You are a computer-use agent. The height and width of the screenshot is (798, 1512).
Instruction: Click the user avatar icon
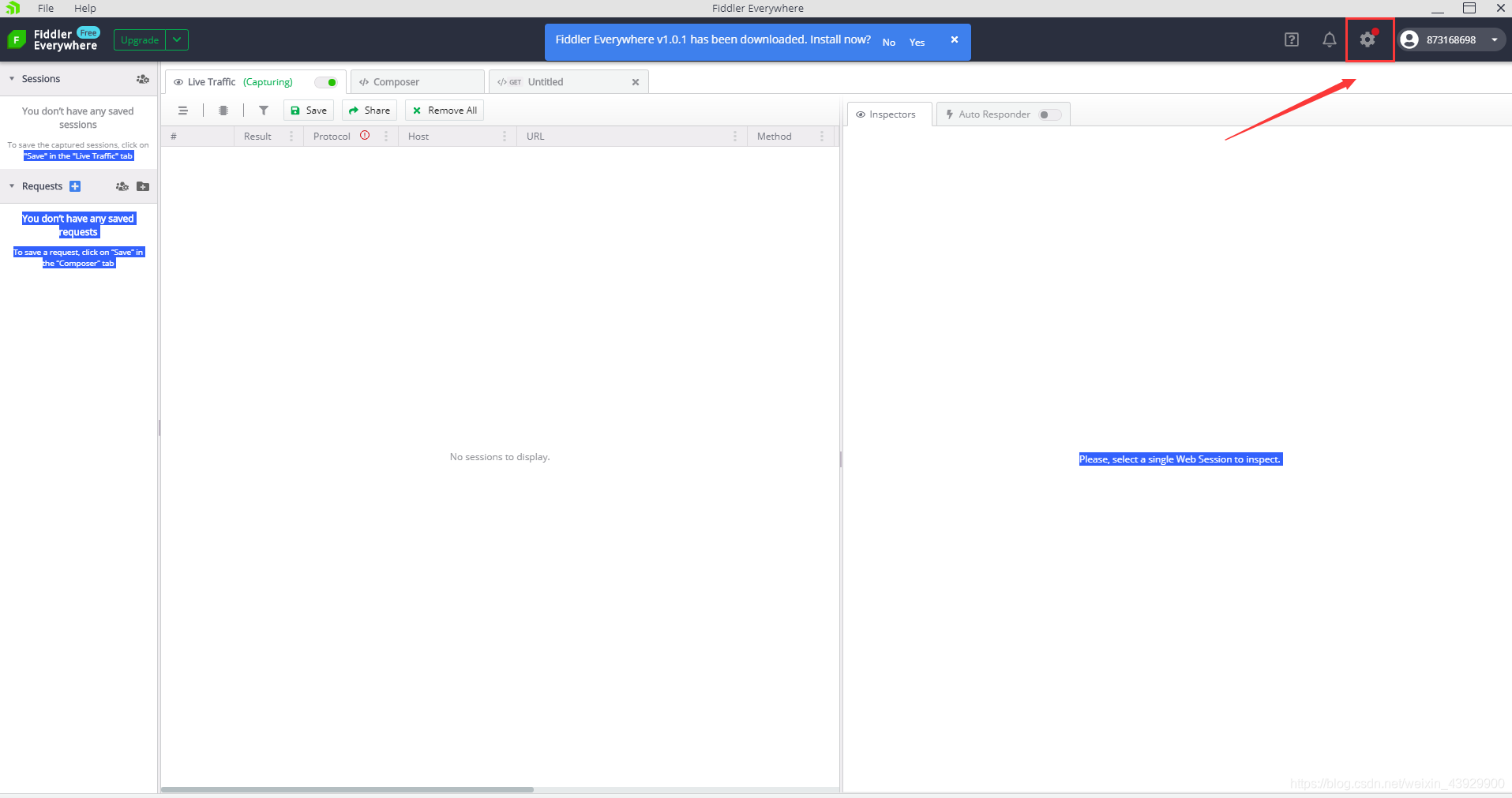(1409, 39)
